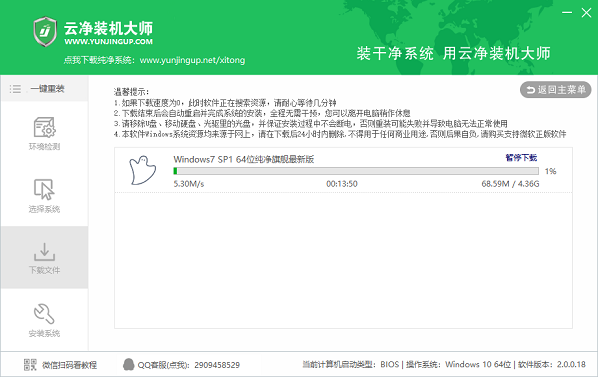The height and width of the screenshot is (377, 598).
Task: Click the ghost system image icon
Action: pyautogui.click(x=143, y=170)
